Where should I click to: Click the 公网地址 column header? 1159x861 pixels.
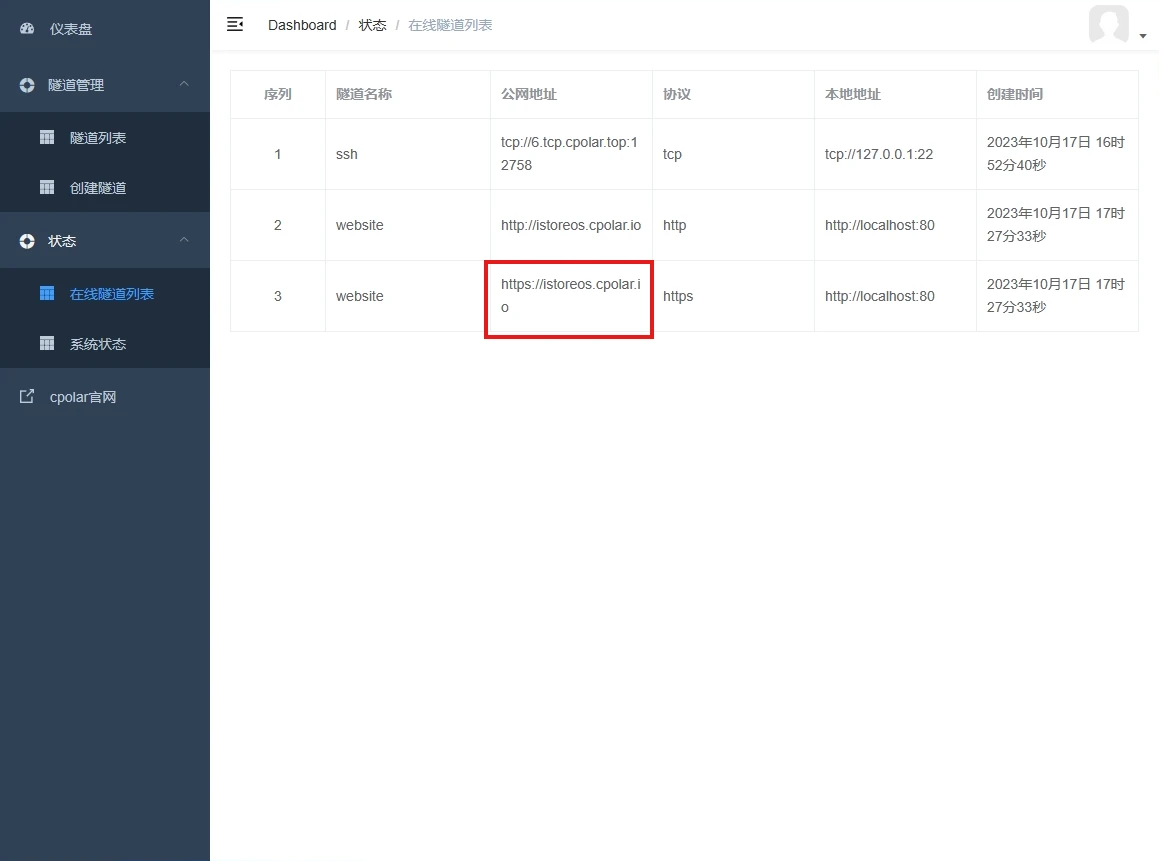(x=528, y=95)
